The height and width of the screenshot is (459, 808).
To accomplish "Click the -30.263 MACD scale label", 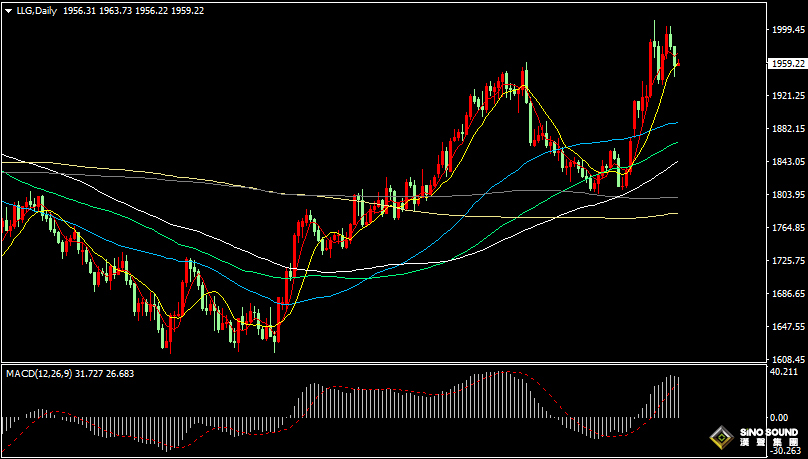I will coord(785,452).
